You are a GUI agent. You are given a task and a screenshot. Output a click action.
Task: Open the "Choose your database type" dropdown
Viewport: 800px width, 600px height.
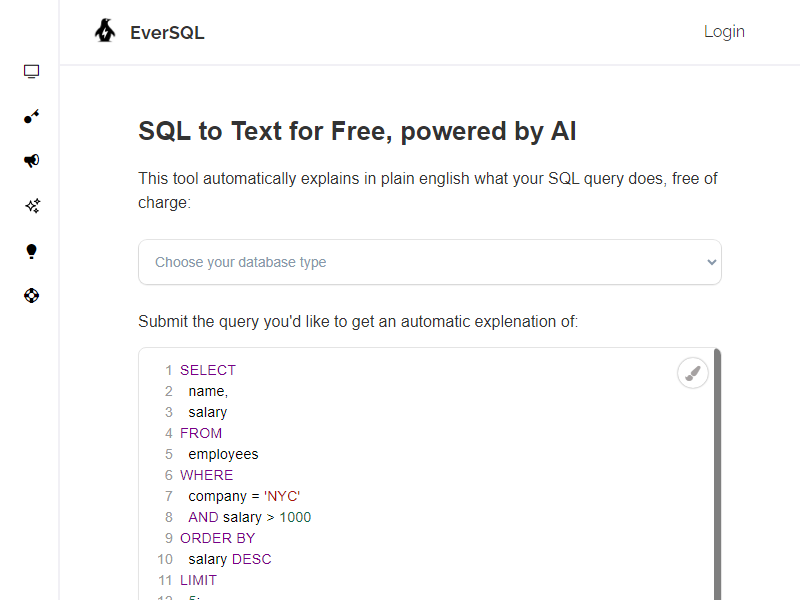coord(429,262)
